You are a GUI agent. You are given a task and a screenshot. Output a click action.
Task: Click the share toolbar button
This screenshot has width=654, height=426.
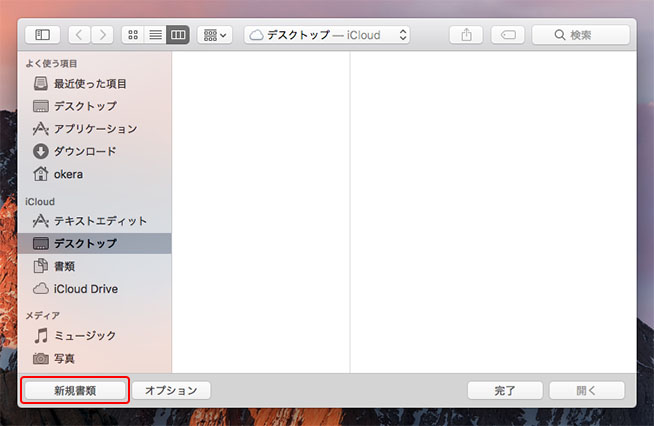pyautogui.click(x=466, y=35)
